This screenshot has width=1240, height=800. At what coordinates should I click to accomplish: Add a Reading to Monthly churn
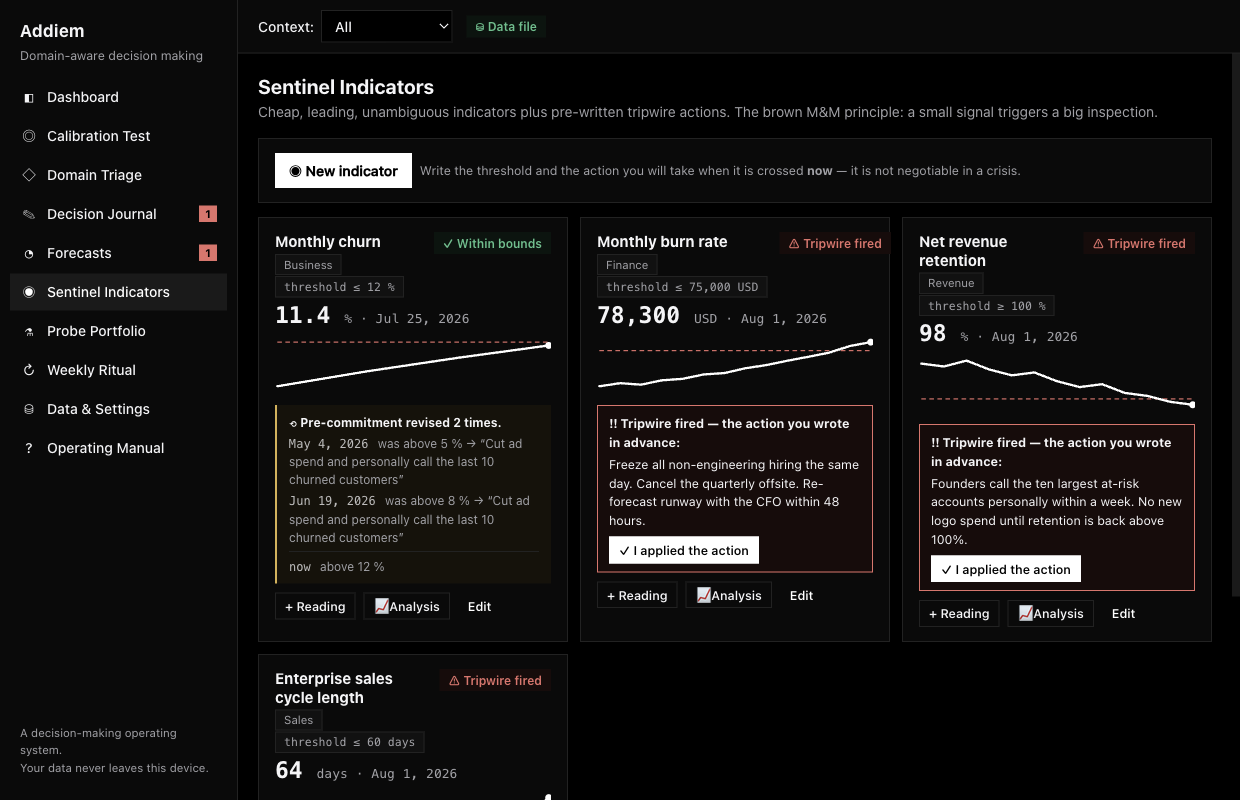tap(315, 606)
